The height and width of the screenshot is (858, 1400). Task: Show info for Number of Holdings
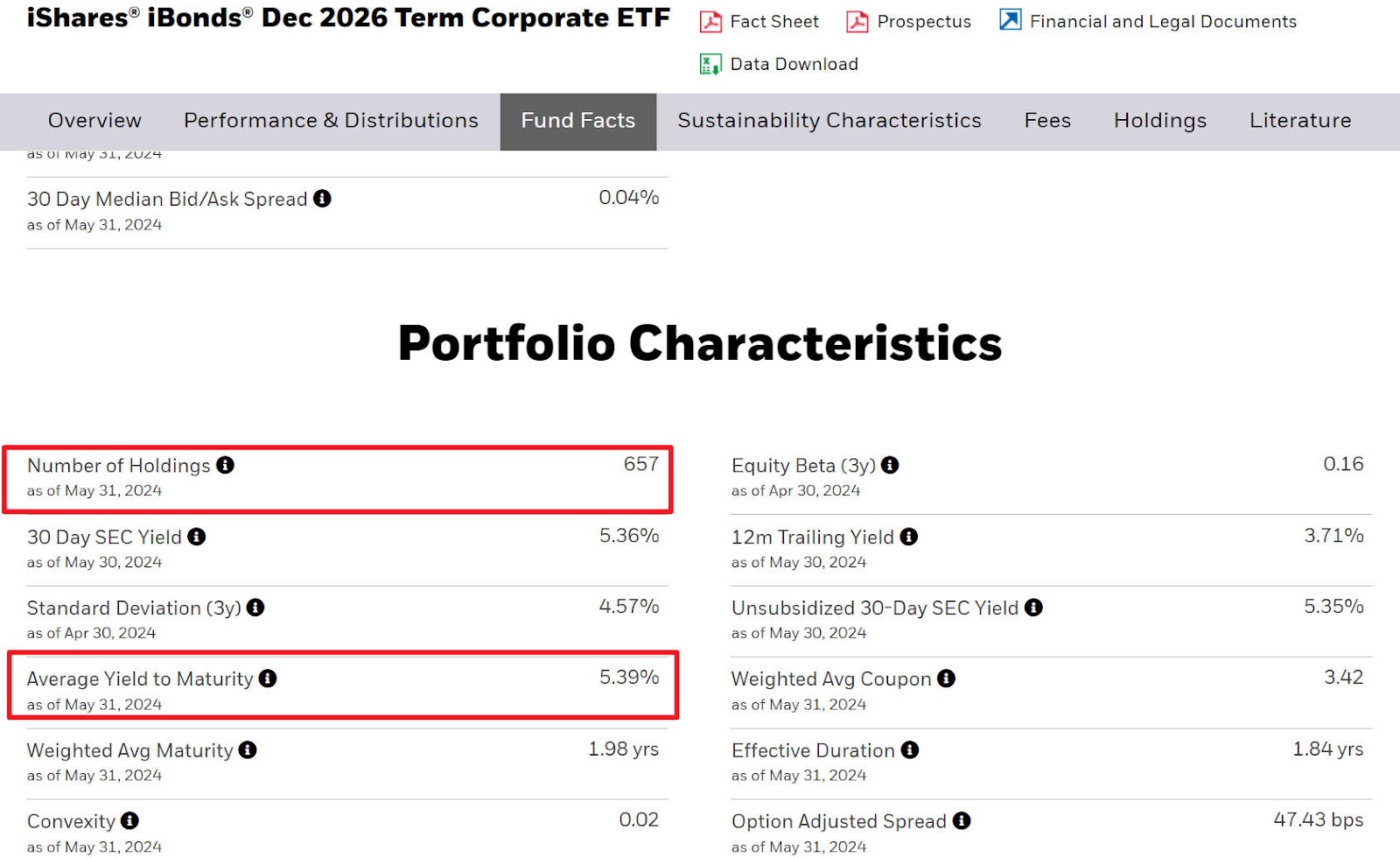[226, 465]
